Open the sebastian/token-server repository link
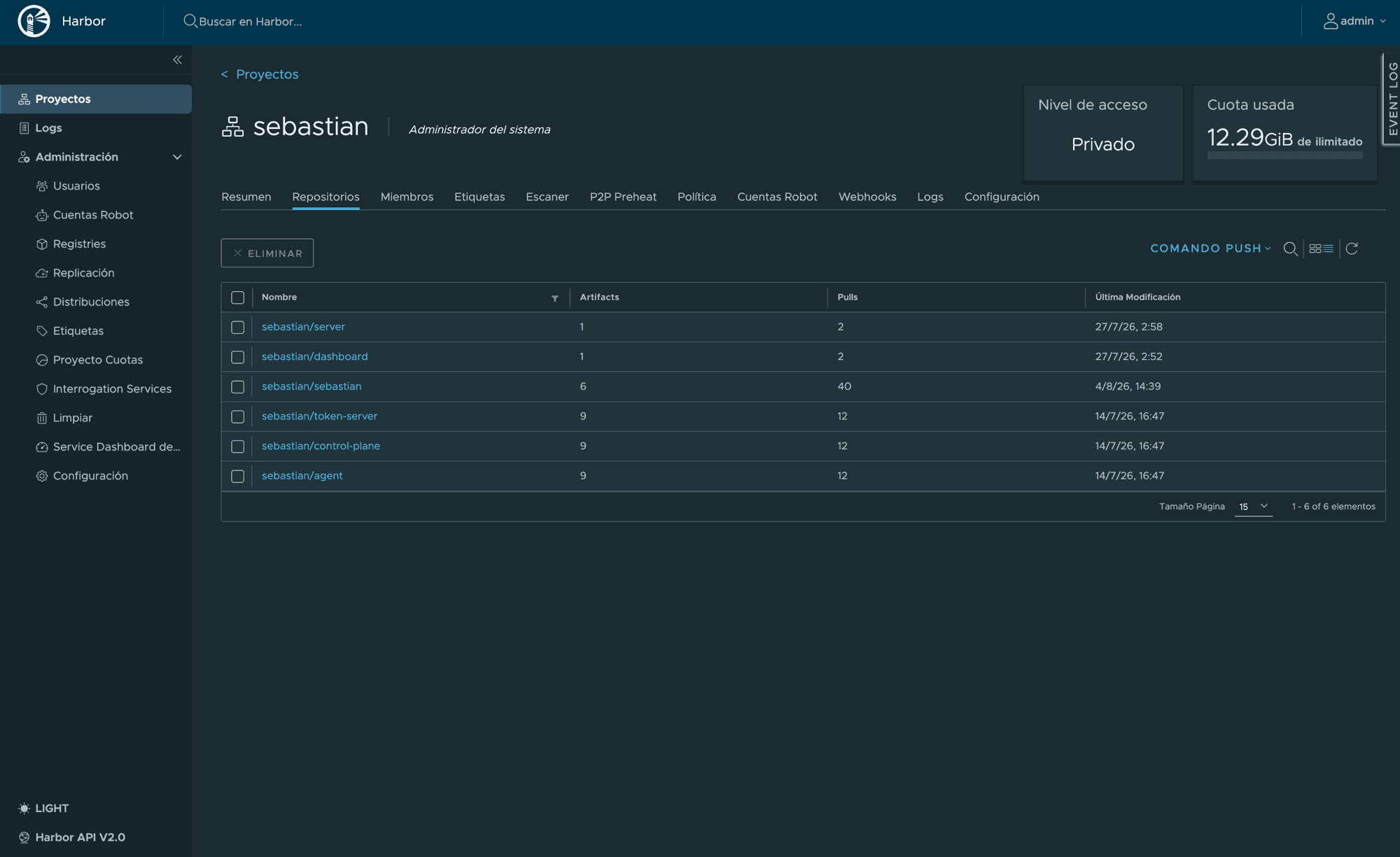 319,416
